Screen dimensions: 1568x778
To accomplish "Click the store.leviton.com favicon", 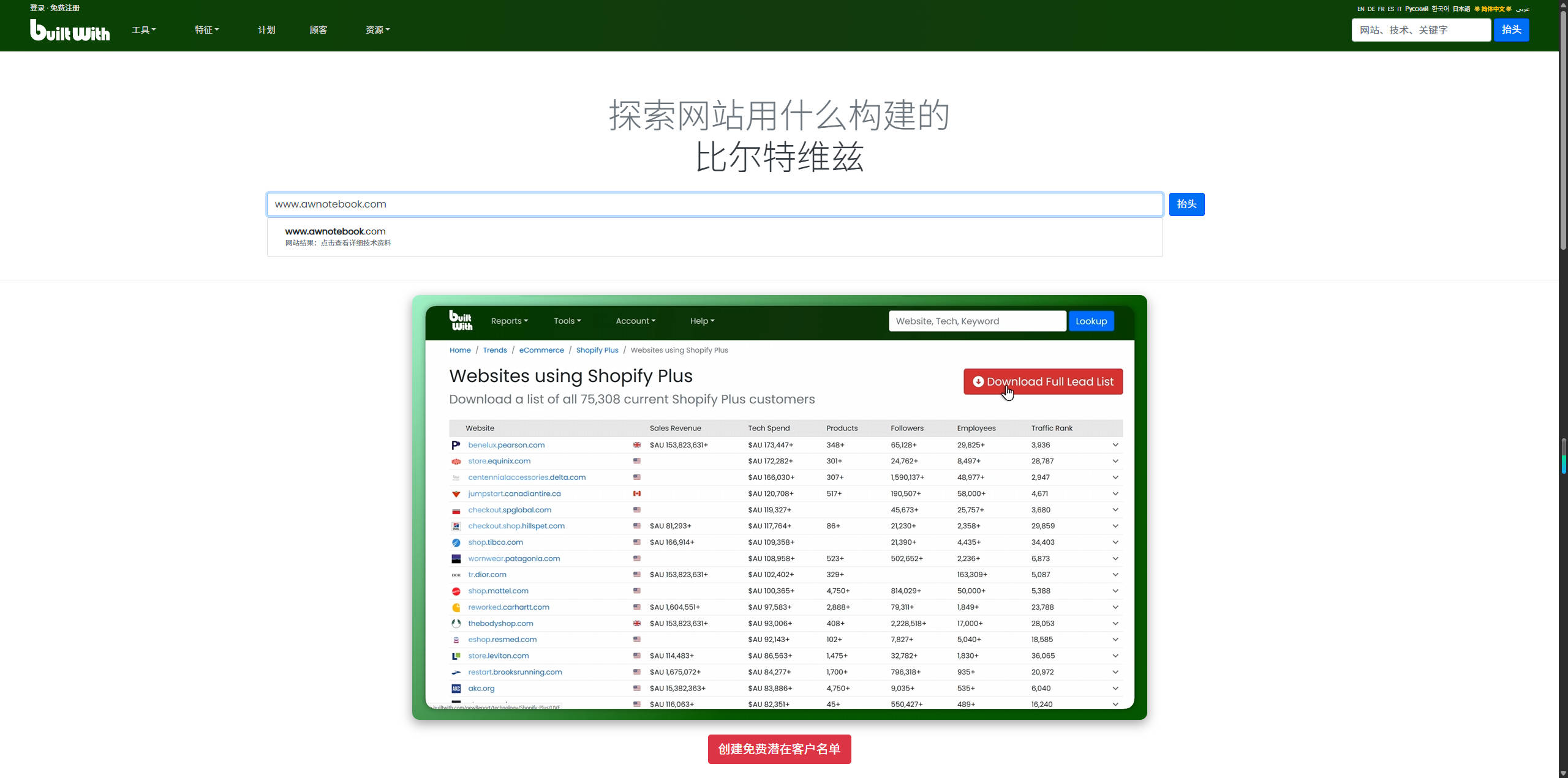I will coord(456,656).
